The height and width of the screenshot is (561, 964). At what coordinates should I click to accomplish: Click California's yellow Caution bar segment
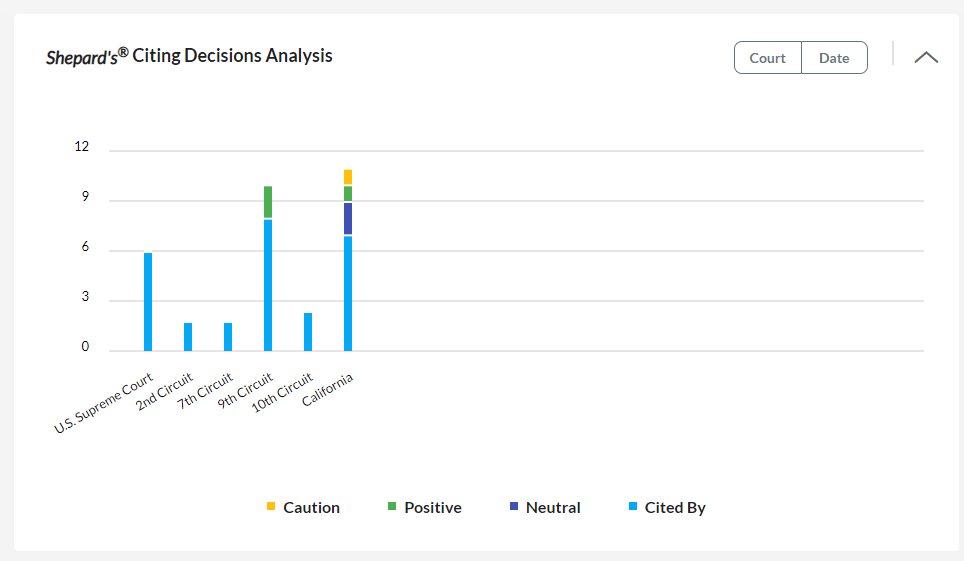point(348,177)
